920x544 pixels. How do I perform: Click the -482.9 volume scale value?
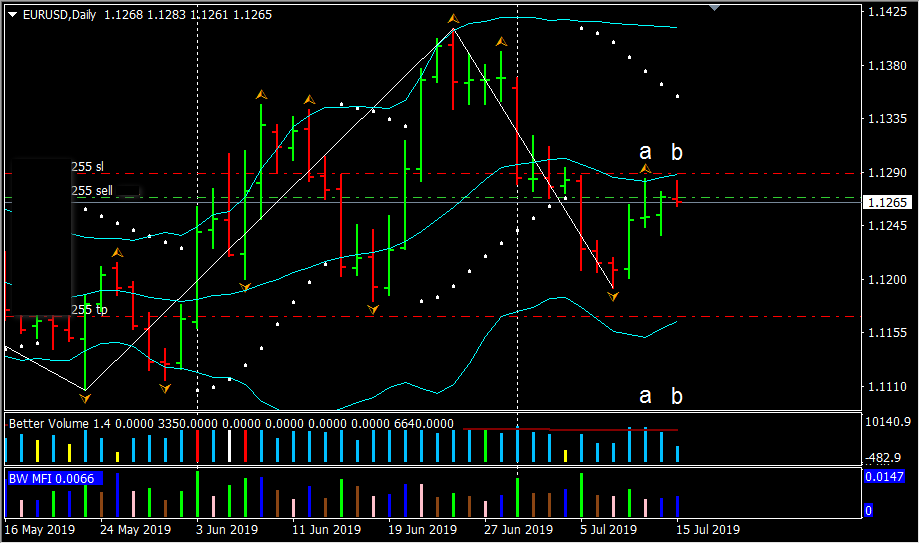883,458
